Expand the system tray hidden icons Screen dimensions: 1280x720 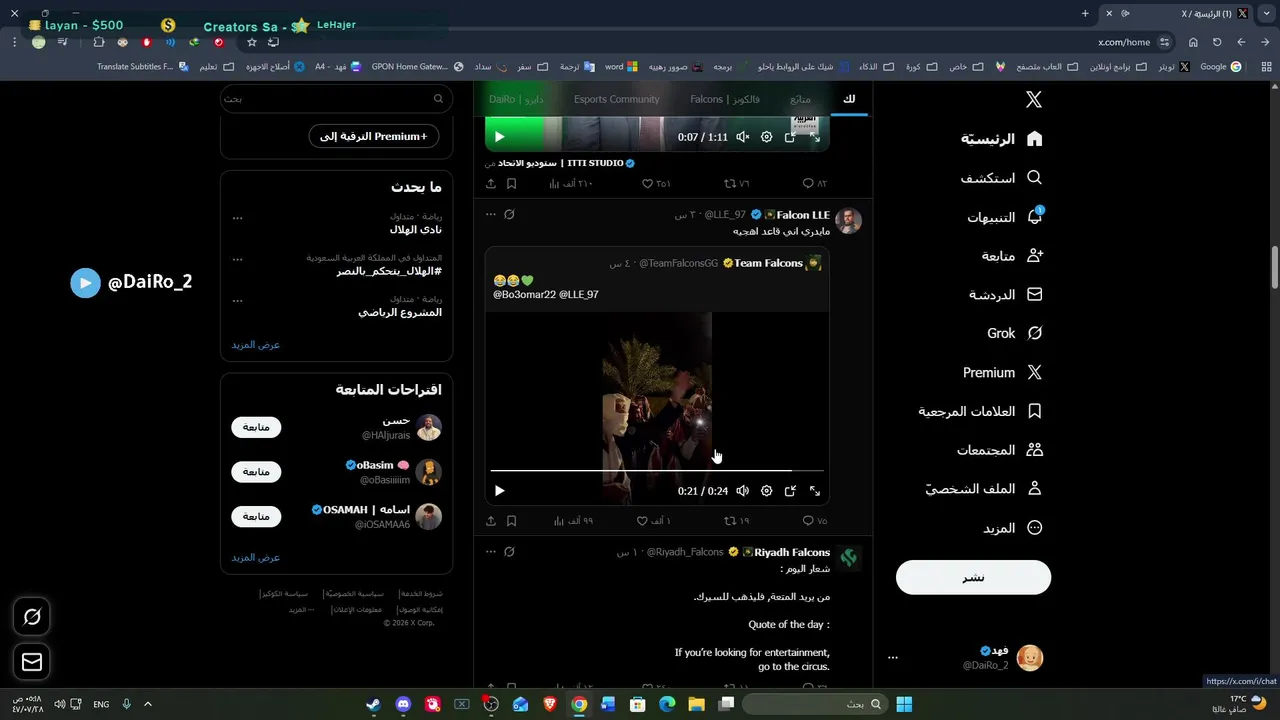coord(148,704)
